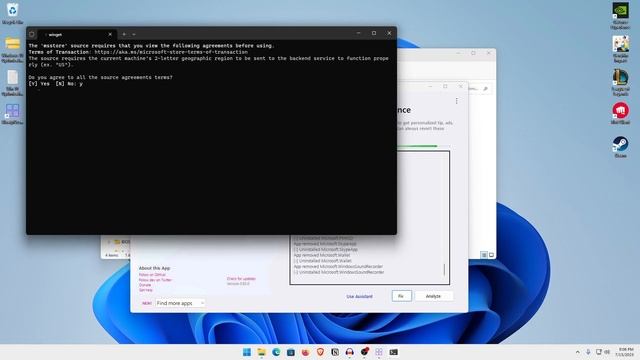Expand the tree item in the Explorer window
640x360 pixels.
point(109,242)
